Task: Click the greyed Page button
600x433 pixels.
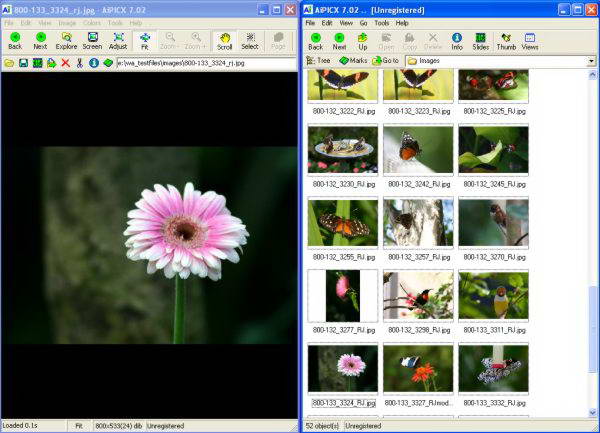Action: pos(278,41)
